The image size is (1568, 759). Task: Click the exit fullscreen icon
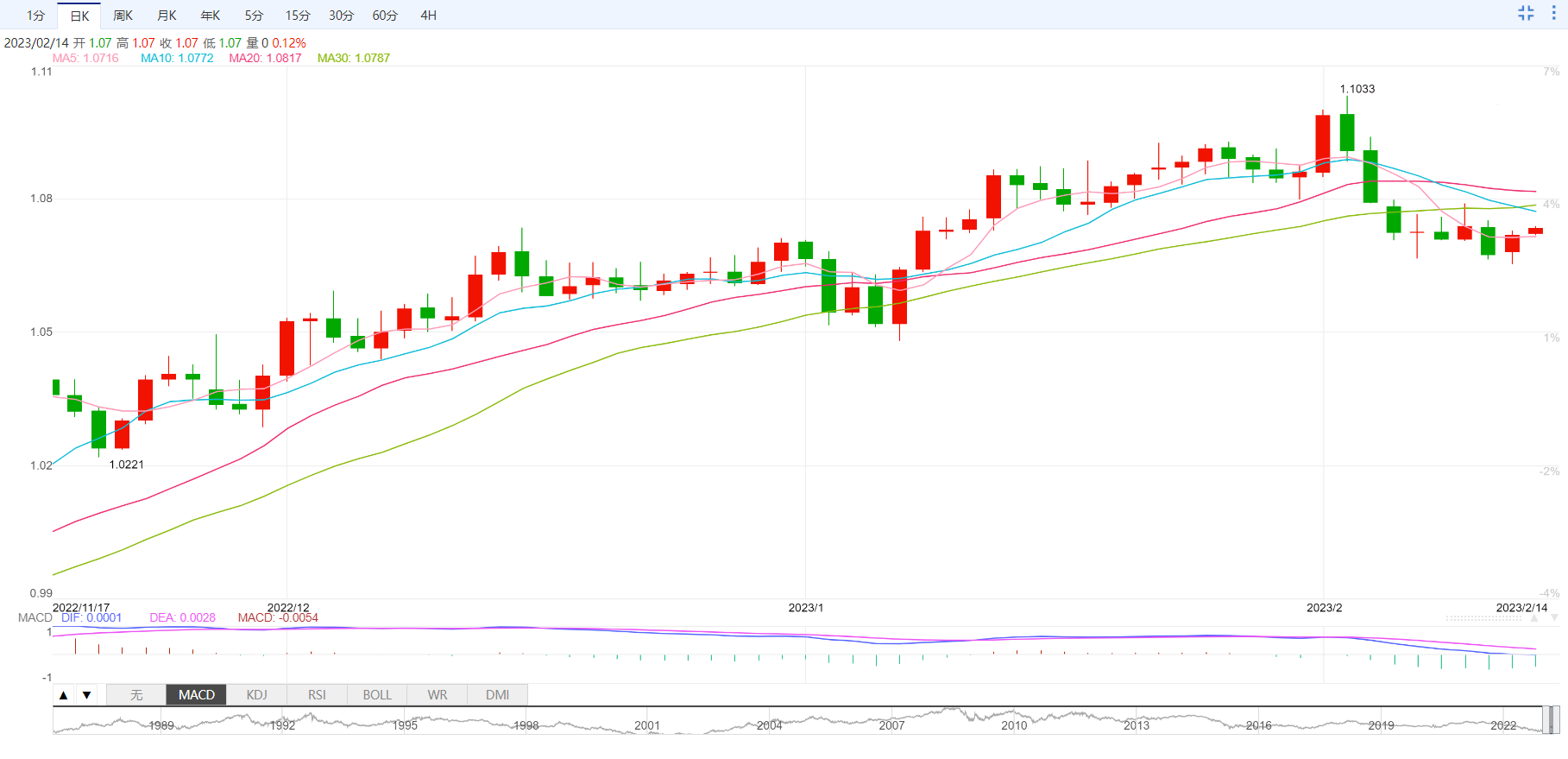(x=1526, y=13)
